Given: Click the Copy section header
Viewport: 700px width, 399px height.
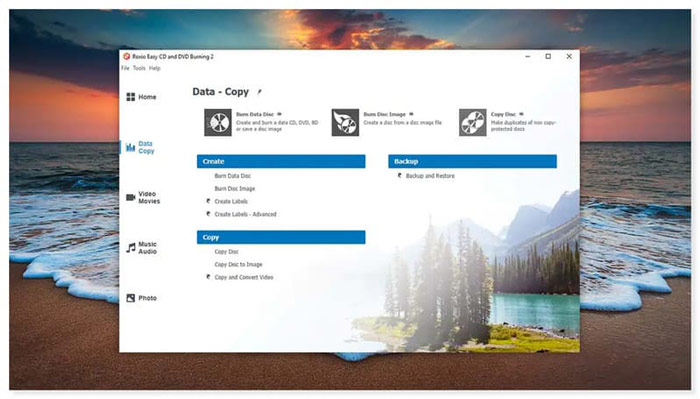Looking at the screenshot, I should pyautogui.click(x=281, y=237).
